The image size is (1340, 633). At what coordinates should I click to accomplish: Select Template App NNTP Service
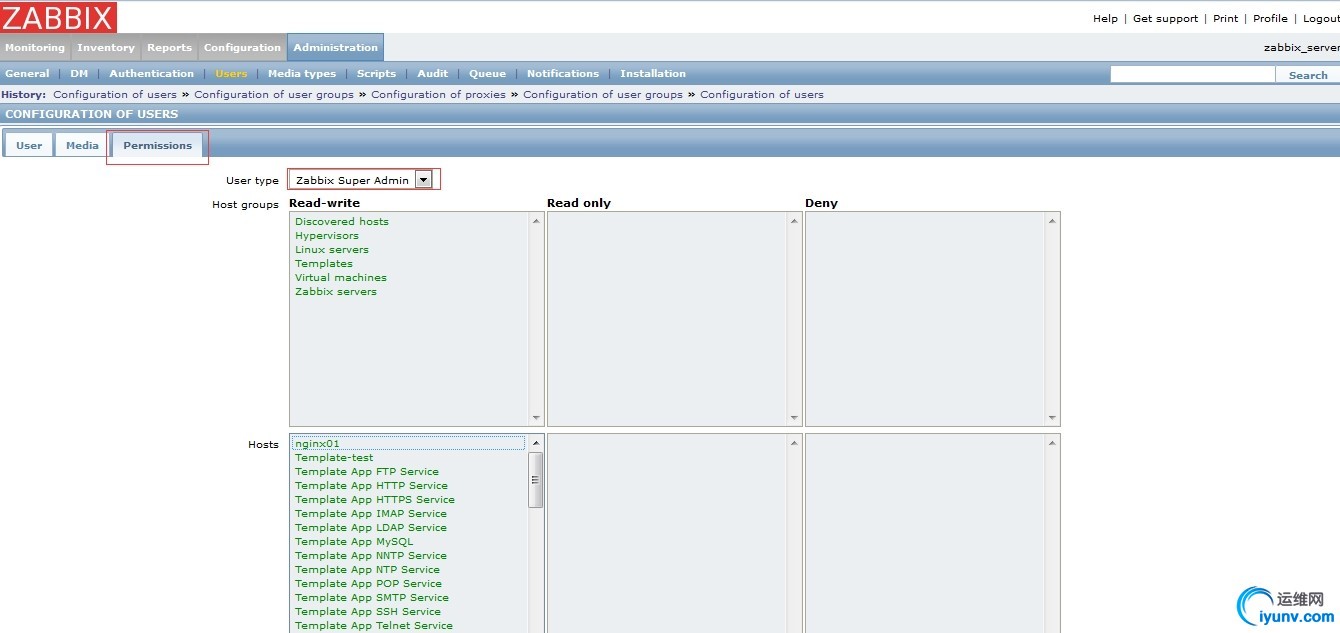371,556
